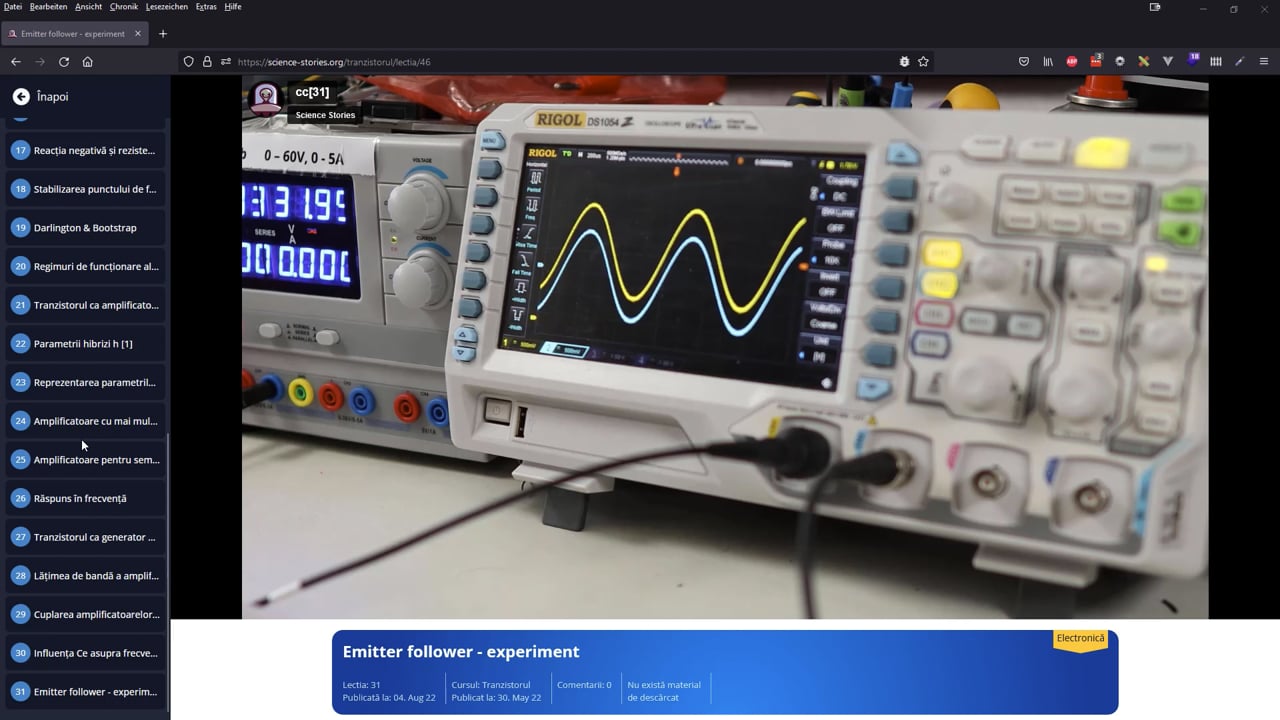Open the red extension with badge 3
This screenshot has height=720, width=1280.
1096,61
